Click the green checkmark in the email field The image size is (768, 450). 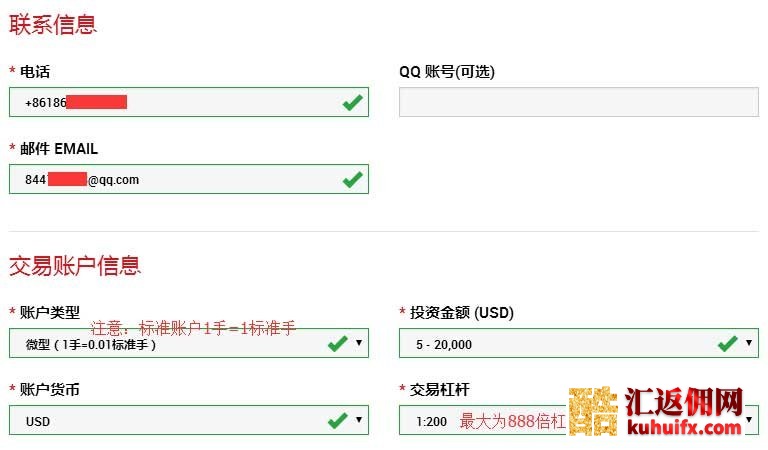(352, 179)
